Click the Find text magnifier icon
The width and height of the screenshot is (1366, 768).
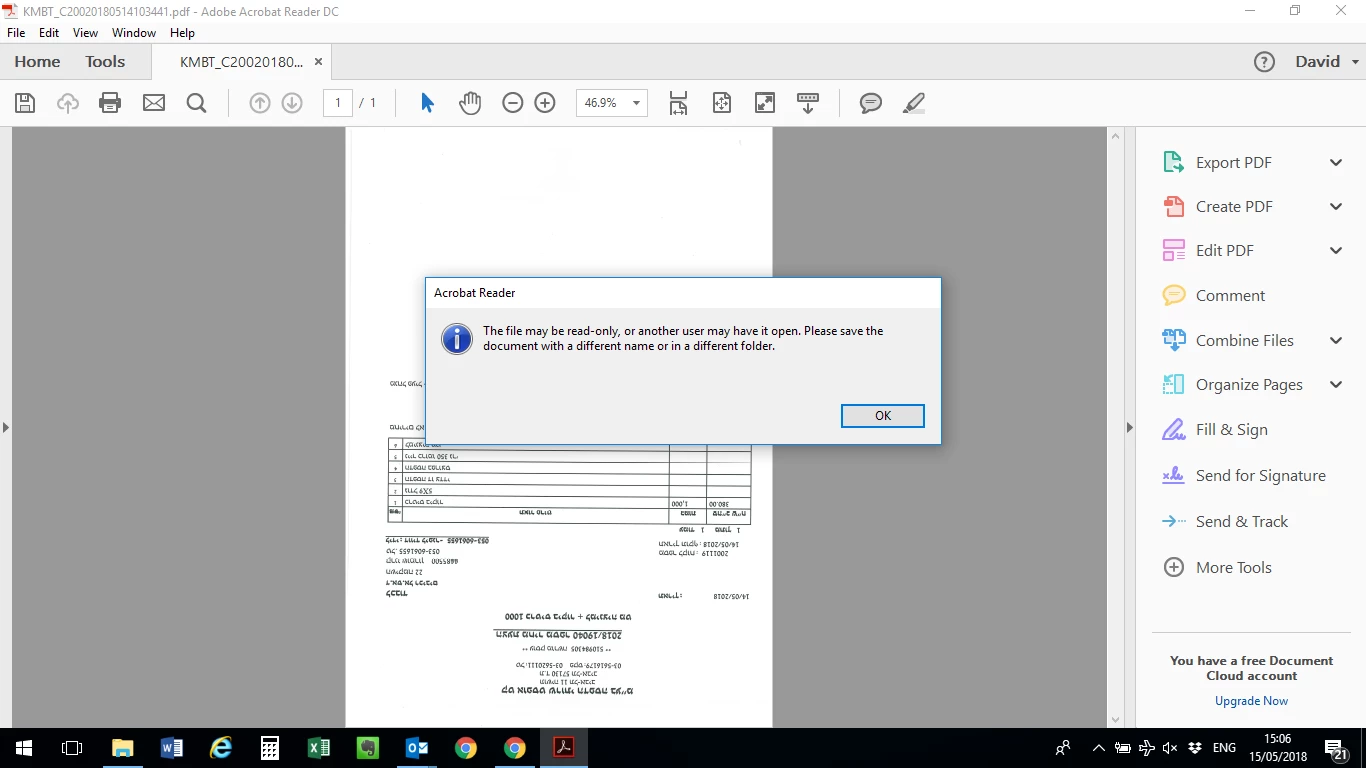click(x=196, y=103)
